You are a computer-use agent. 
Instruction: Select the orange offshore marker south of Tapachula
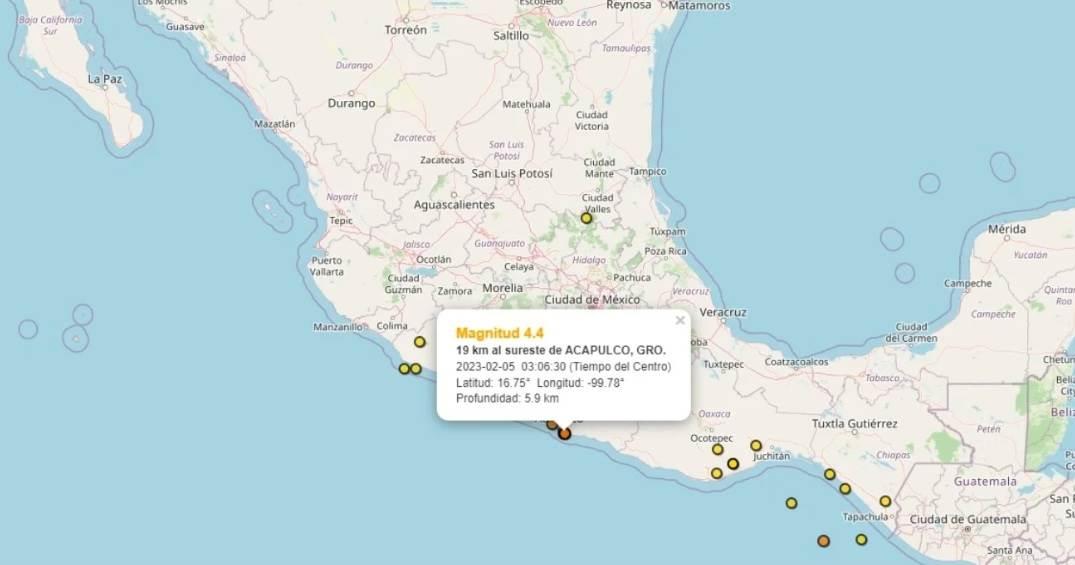(823, 541)
